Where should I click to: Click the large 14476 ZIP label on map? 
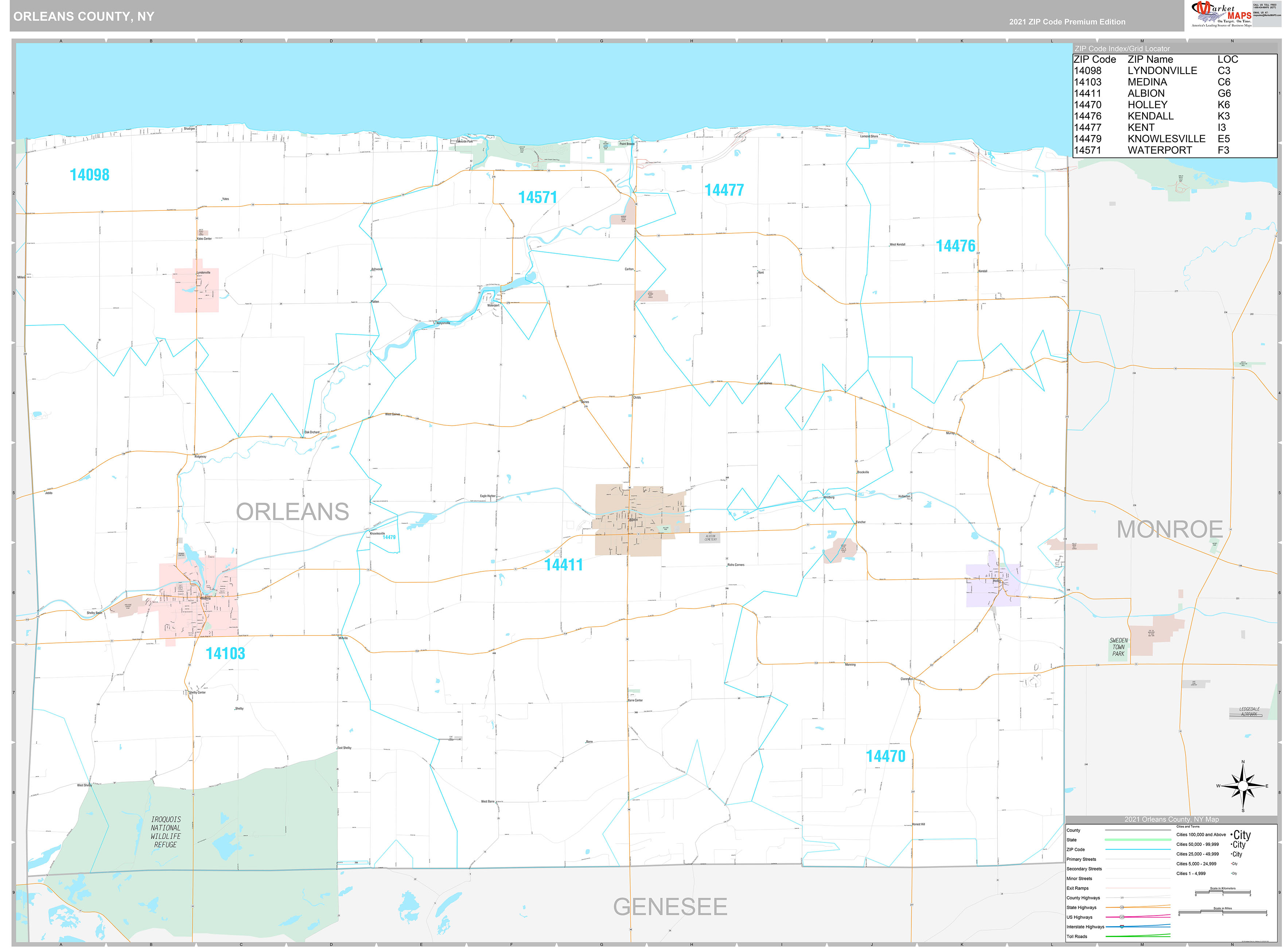click(955, 246)
